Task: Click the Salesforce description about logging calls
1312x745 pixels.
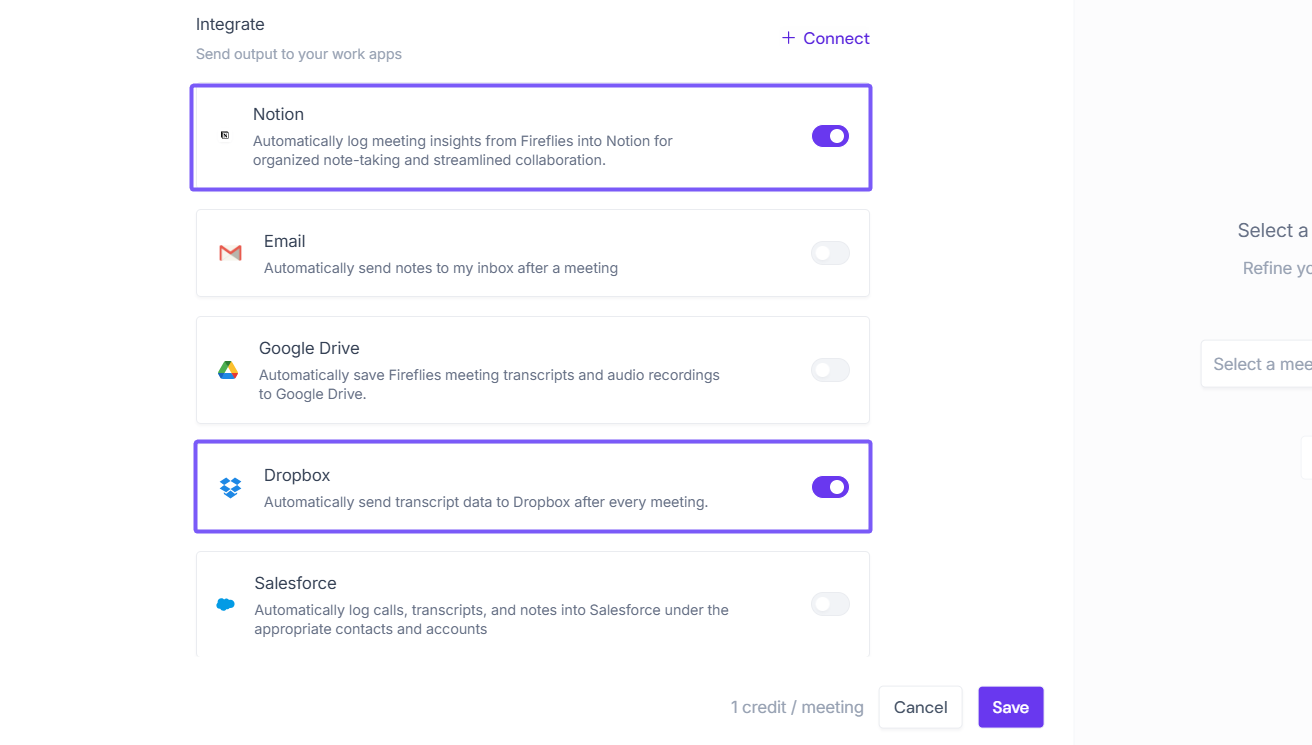Action: [492, 619]
